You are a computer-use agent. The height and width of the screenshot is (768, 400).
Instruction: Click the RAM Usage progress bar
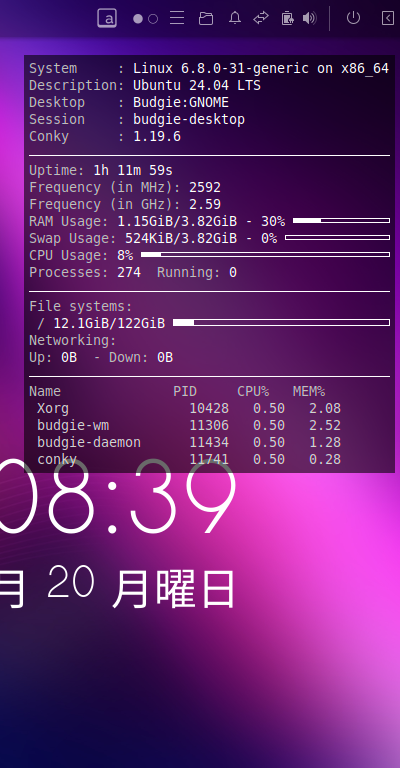pyautogui.click(x=341, y=221)
